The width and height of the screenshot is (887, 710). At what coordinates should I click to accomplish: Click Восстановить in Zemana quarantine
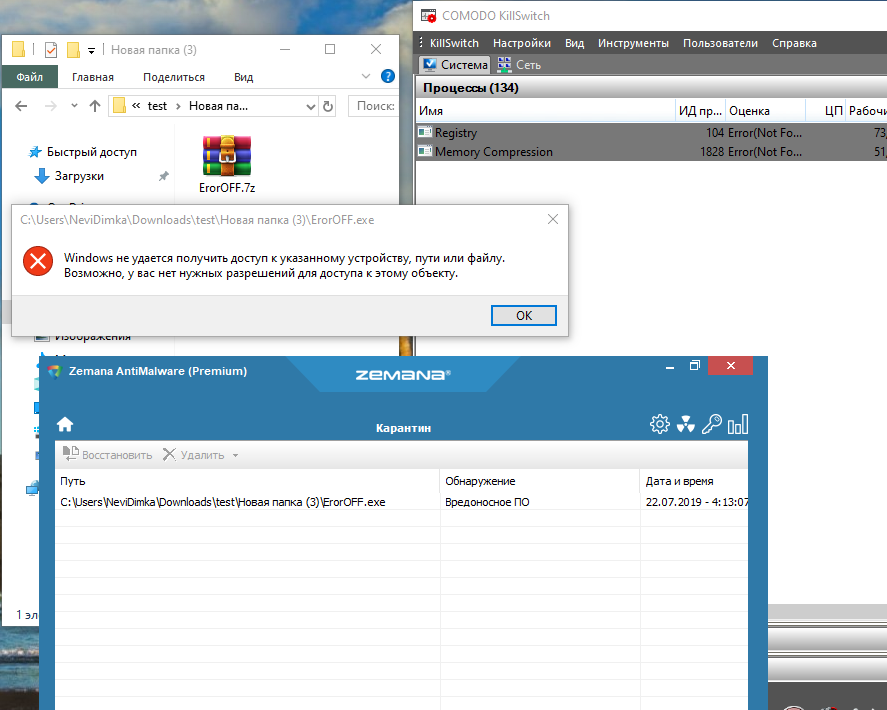click(107, 454)
